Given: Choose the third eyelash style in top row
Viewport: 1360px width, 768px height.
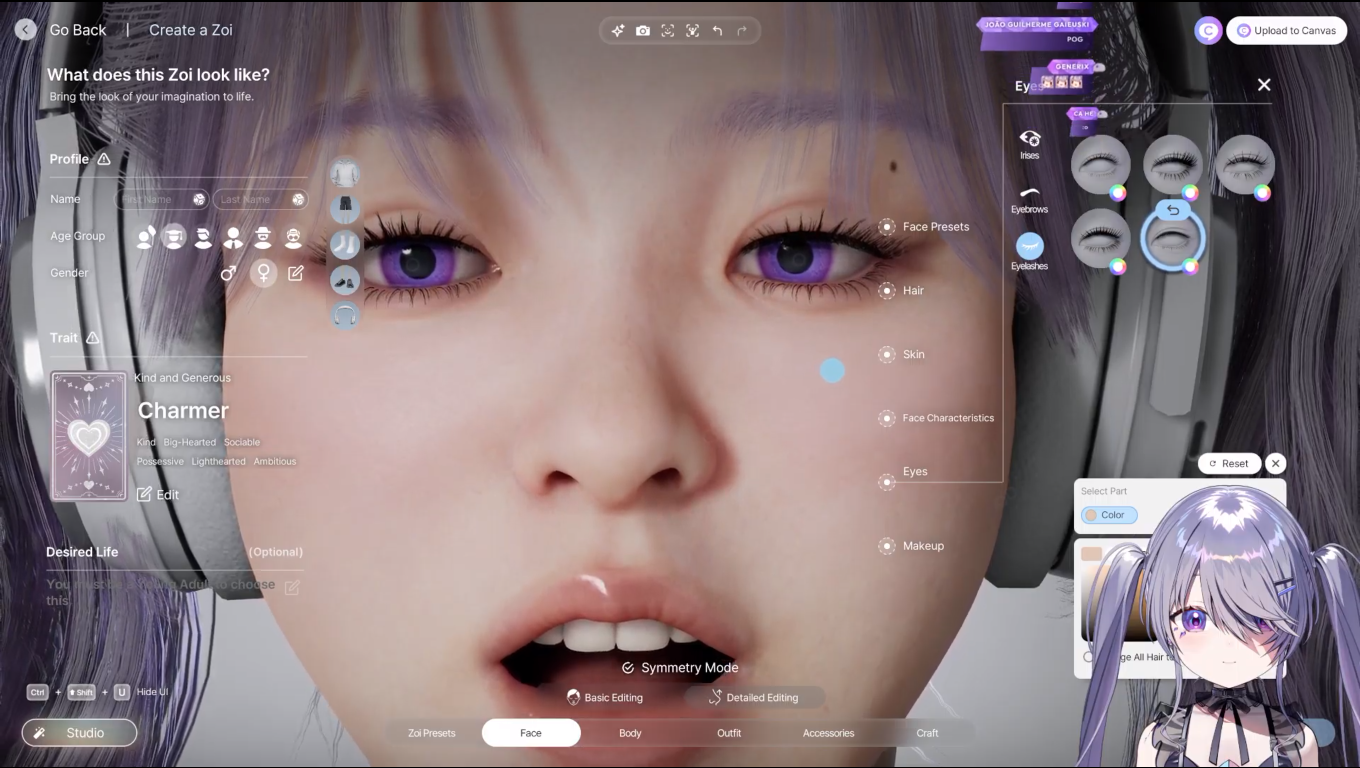Looking at the screenshot, I should click(x=1245, y=165).
